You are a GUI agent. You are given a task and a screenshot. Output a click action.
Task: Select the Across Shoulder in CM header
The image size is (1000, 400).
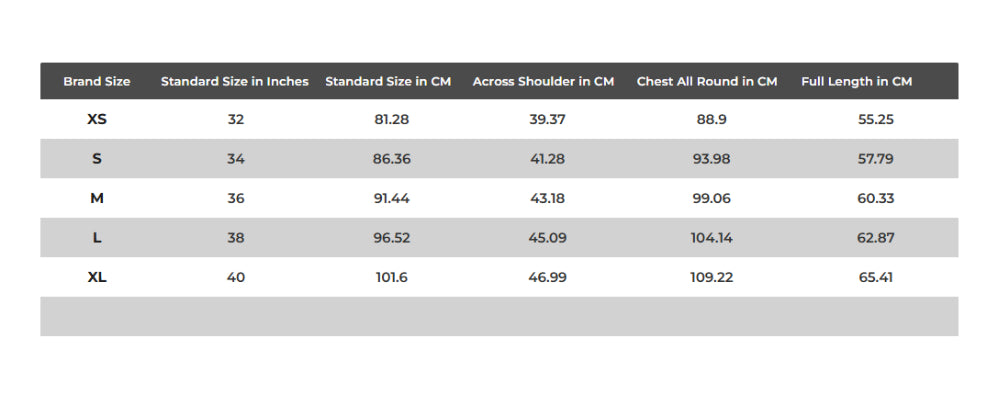(543, 81)
